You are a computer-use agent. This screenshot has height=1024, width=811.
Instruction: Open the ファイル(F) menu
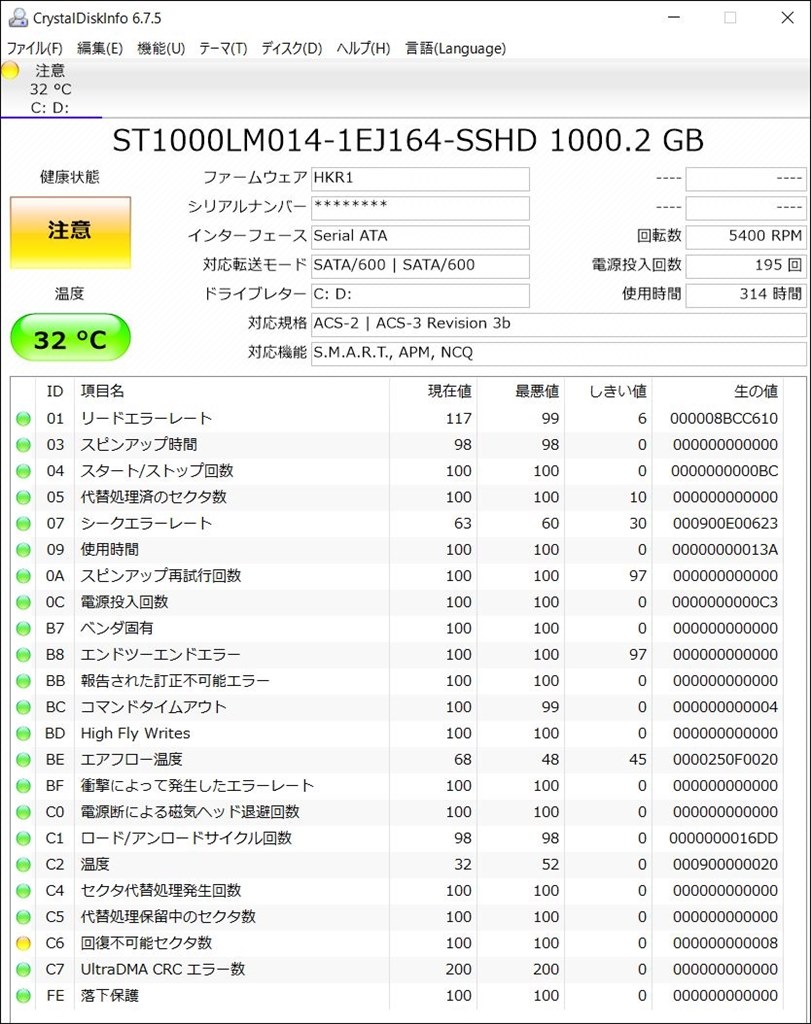tap(35, 48)
